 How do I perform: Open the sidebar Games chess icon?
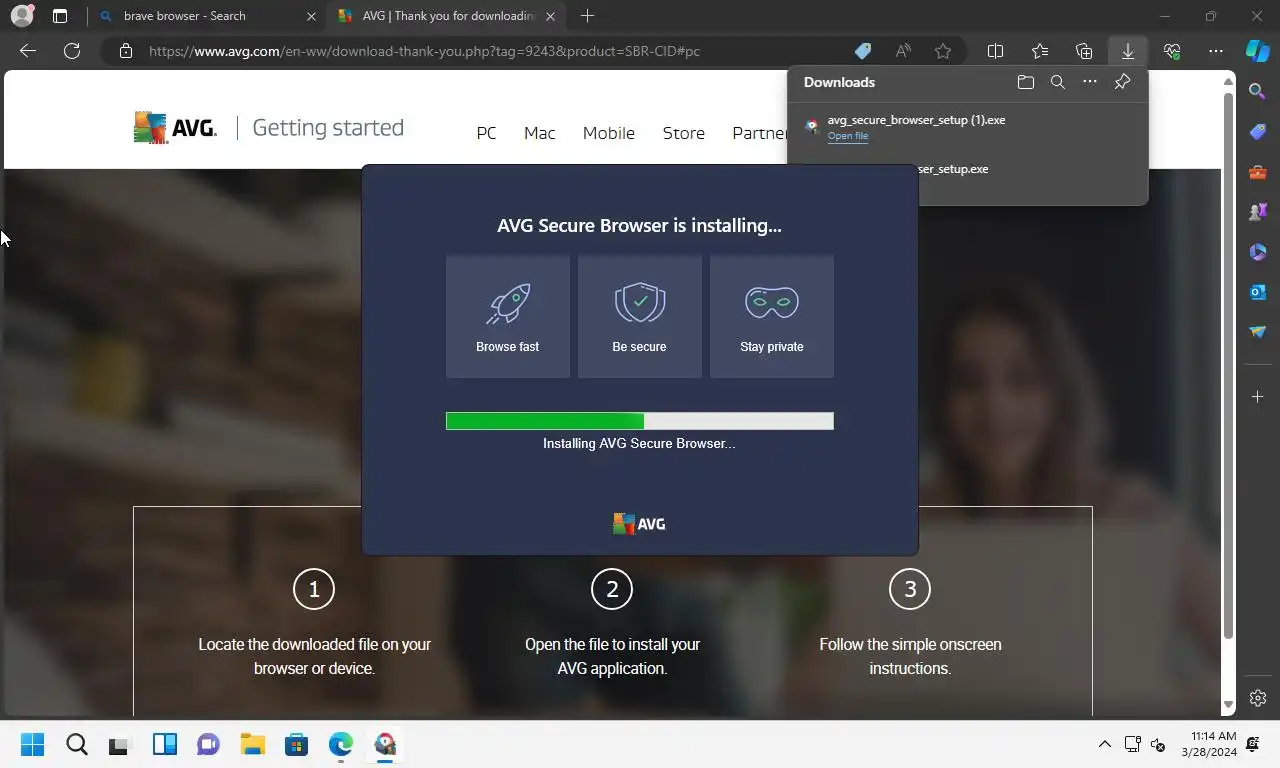click(1258, 212)
